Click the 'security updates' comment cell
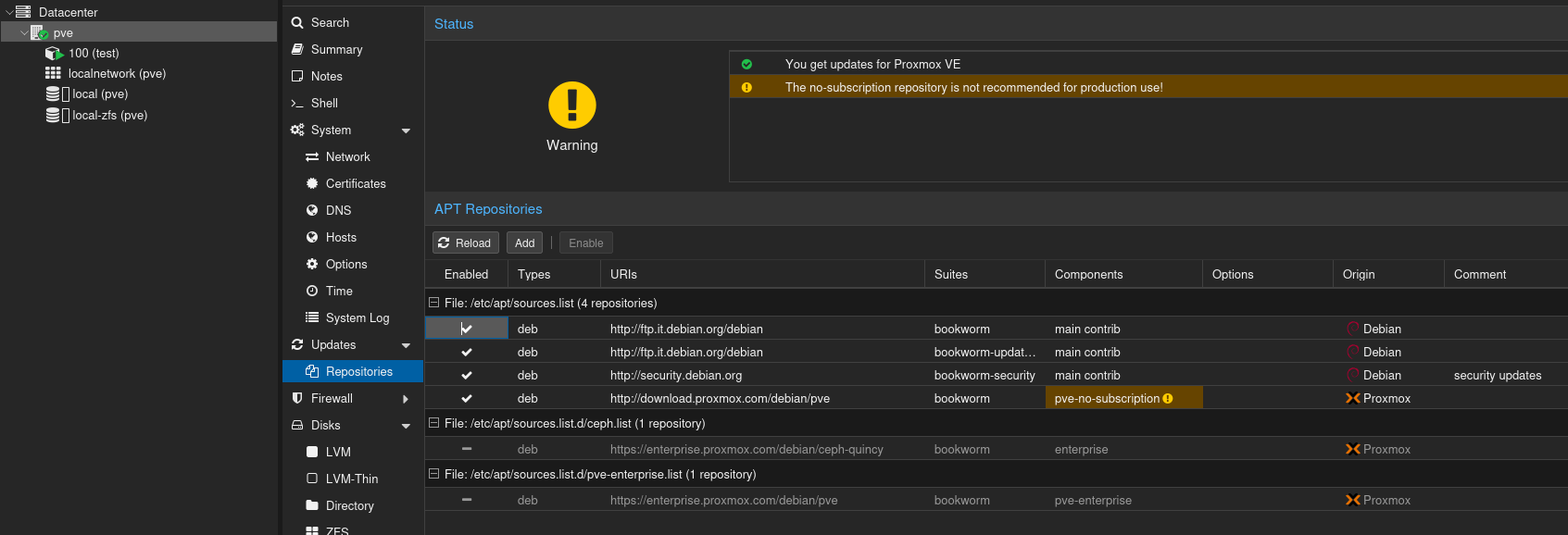 coord(1498,375)
